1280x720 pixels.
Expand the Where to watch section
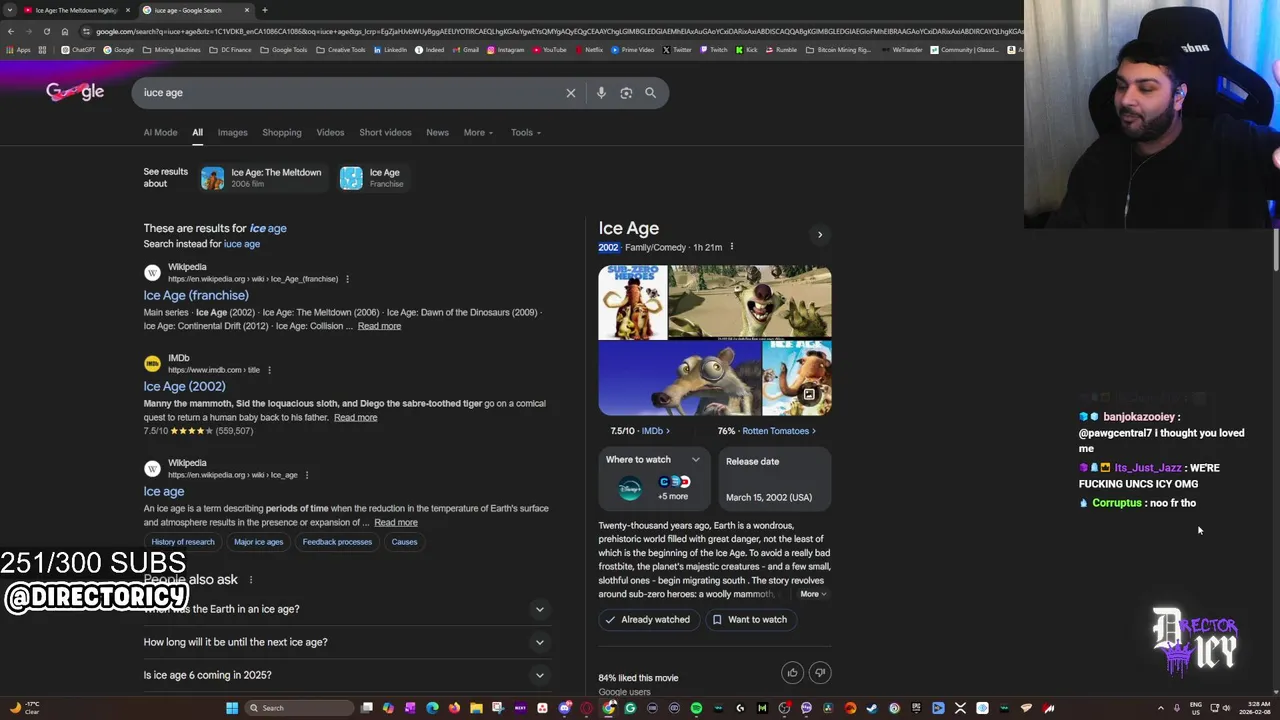pos(653,460)
